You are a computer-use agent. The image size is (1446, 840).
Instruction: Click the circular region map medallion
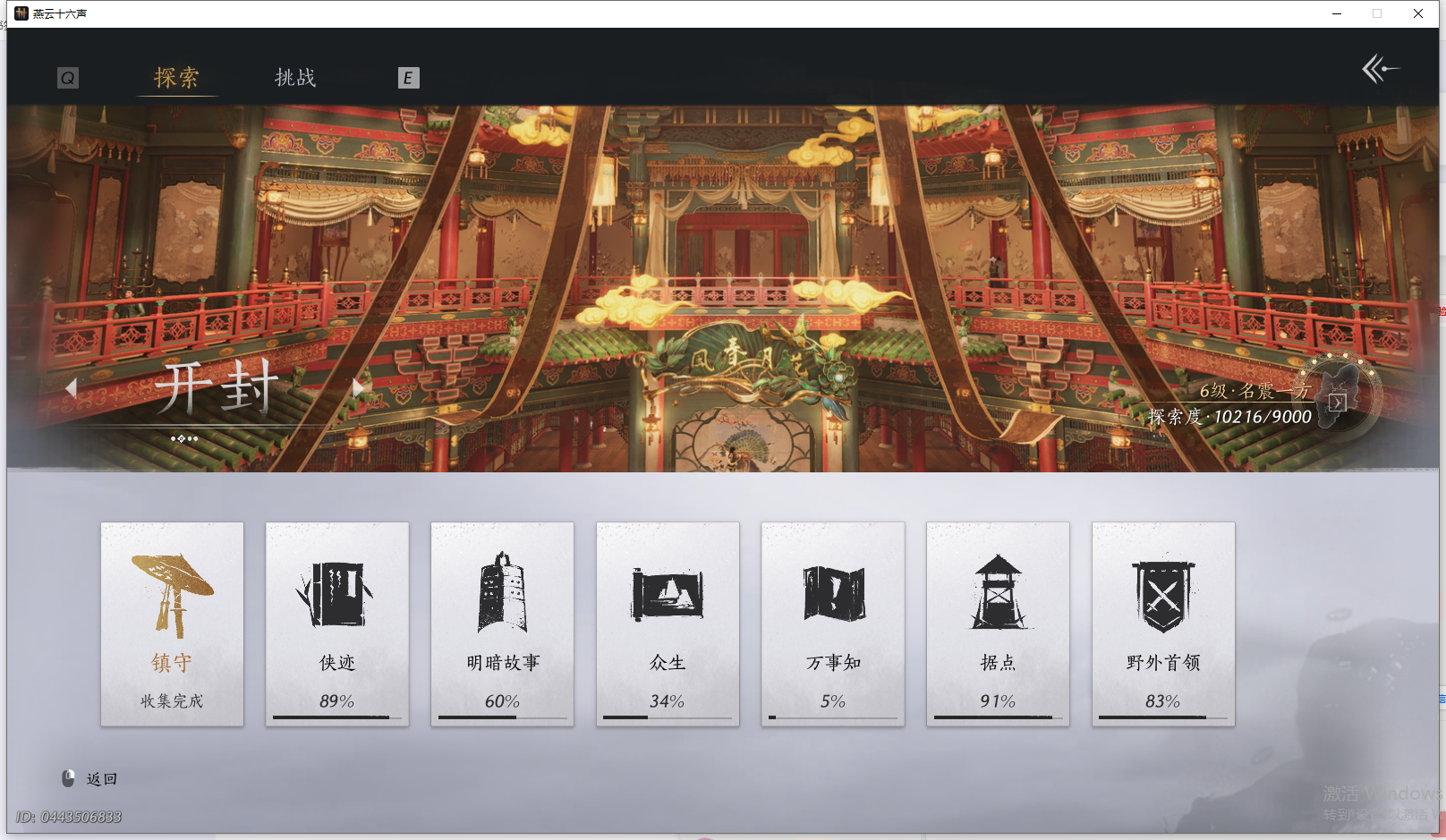(1337, 395)
